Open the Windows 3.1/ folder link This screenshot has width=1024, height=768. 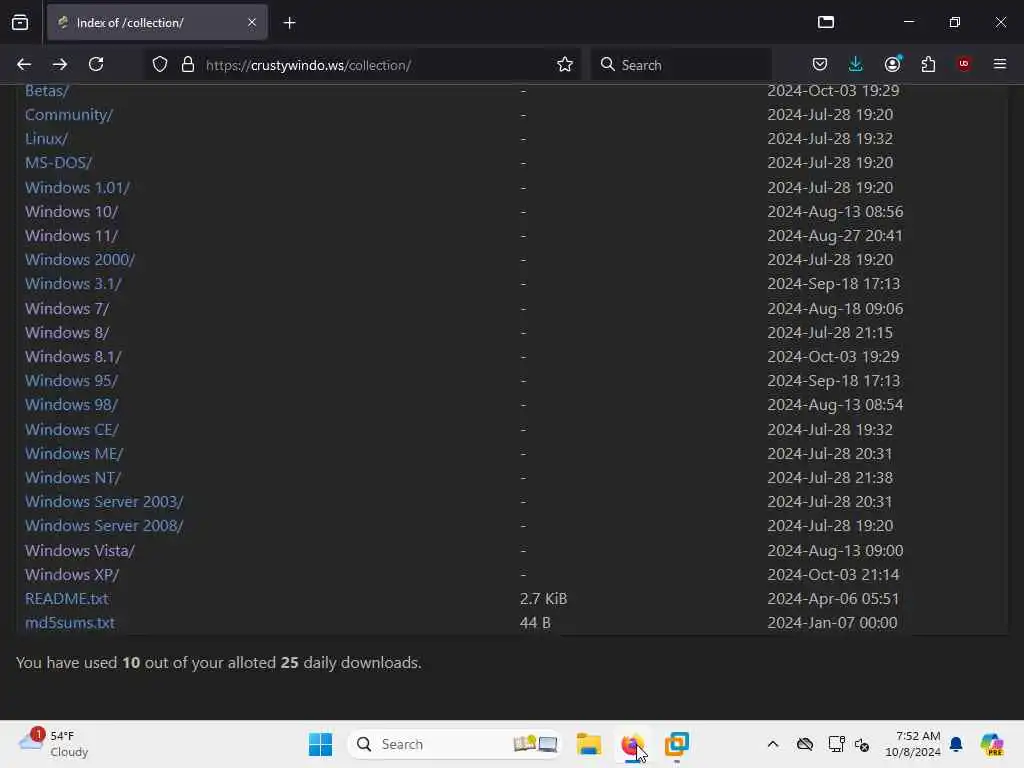tap(73, 284)
